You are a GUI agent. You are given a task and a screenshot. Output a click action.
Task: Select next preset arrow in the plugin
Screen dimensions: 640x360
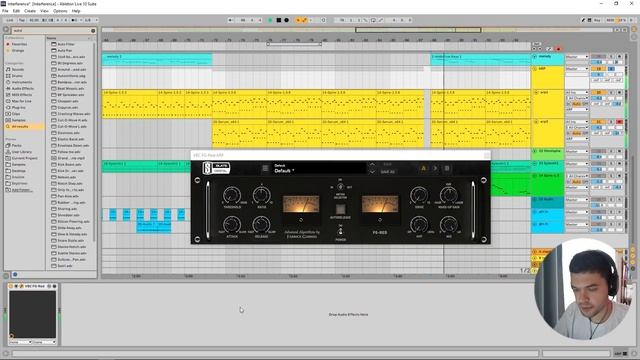[x=372, y=172]
